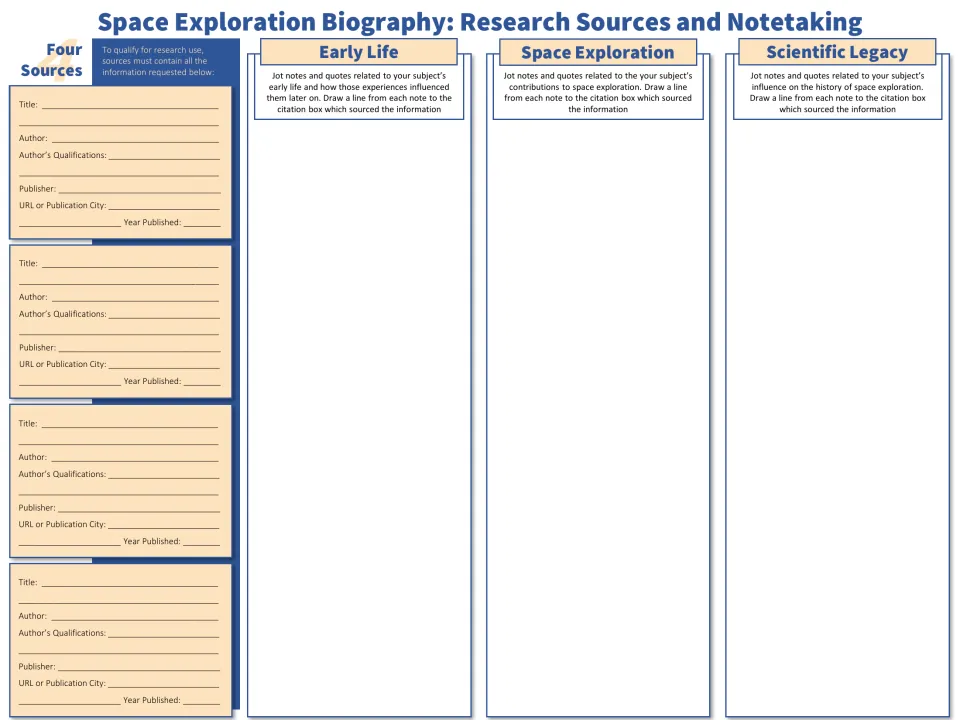
Task: Click the Title line in the first source box
Action: click(x=130, y=104)
